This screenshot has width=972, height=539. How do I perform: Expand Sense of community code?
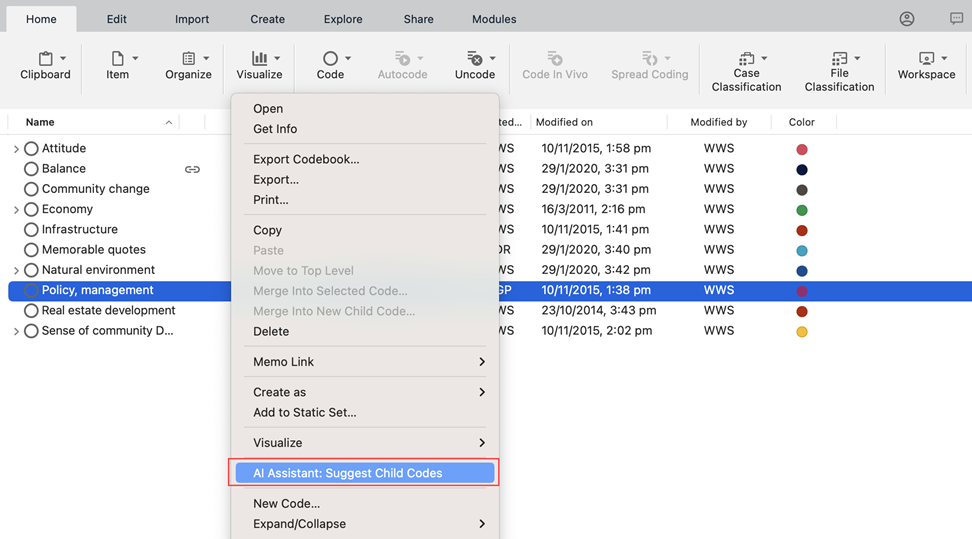tap(16, 331)
